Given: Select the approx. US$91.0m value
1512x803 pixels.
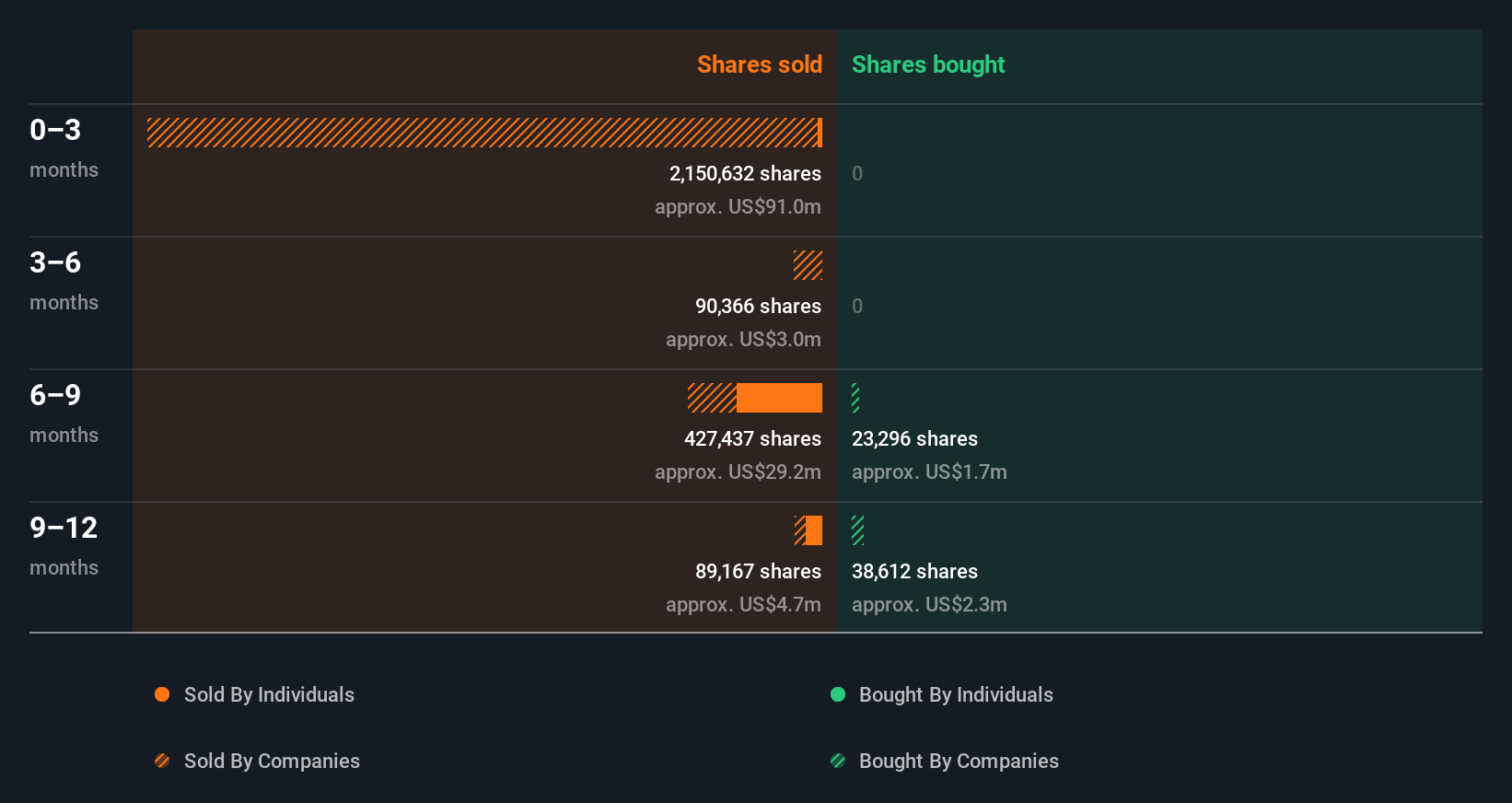Looking at the screenshot, I should click(738, 206).
